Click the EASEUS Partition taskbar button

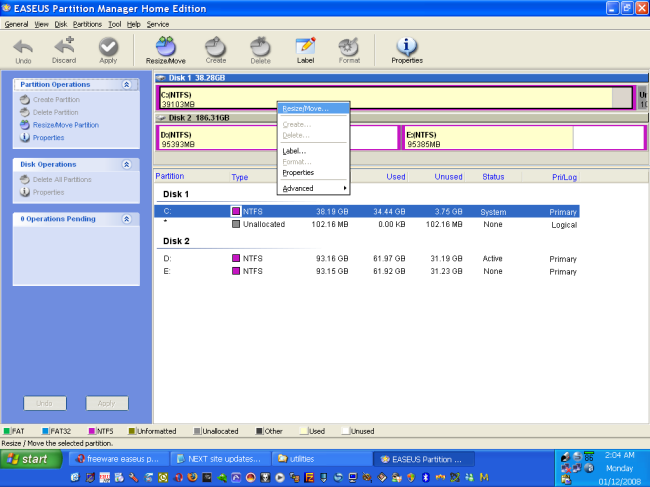[423, 459]
